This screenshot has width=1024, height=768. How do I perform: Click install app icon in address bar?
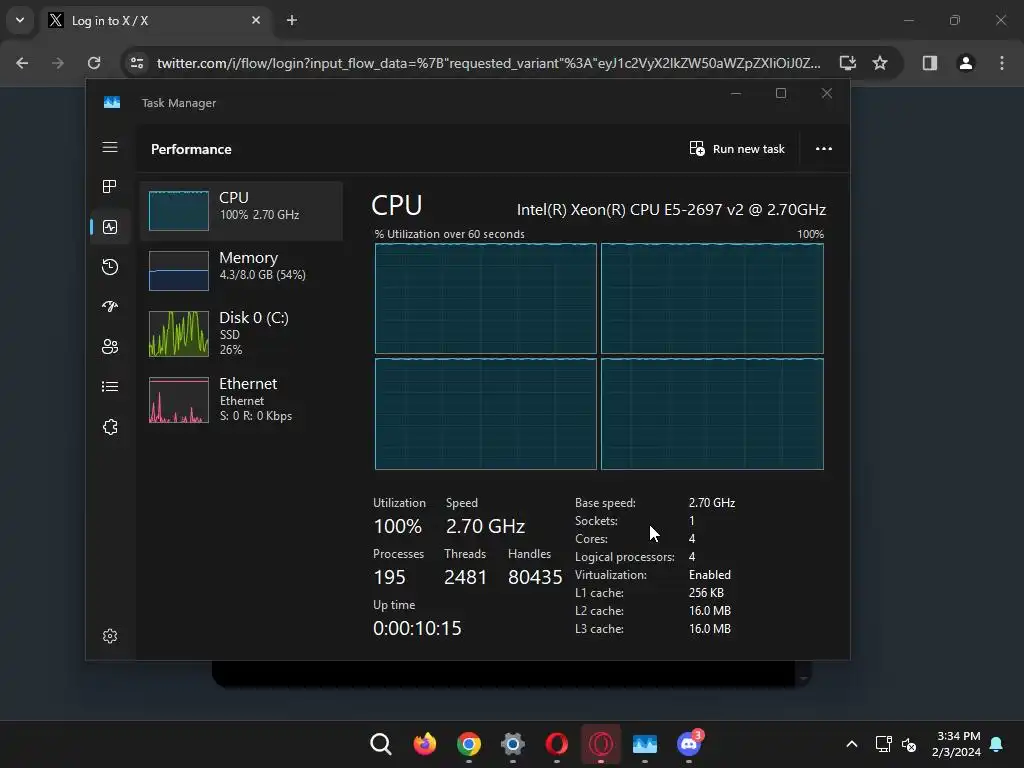pyautogui.click(x=848, y=63)
